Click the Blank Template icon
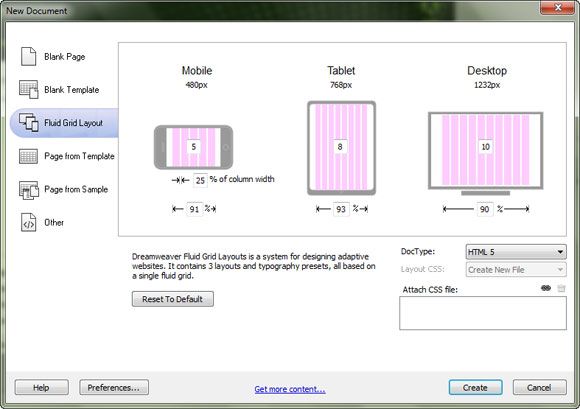Image resolution: width=580 pixels, height=409 pixels. 28,89
